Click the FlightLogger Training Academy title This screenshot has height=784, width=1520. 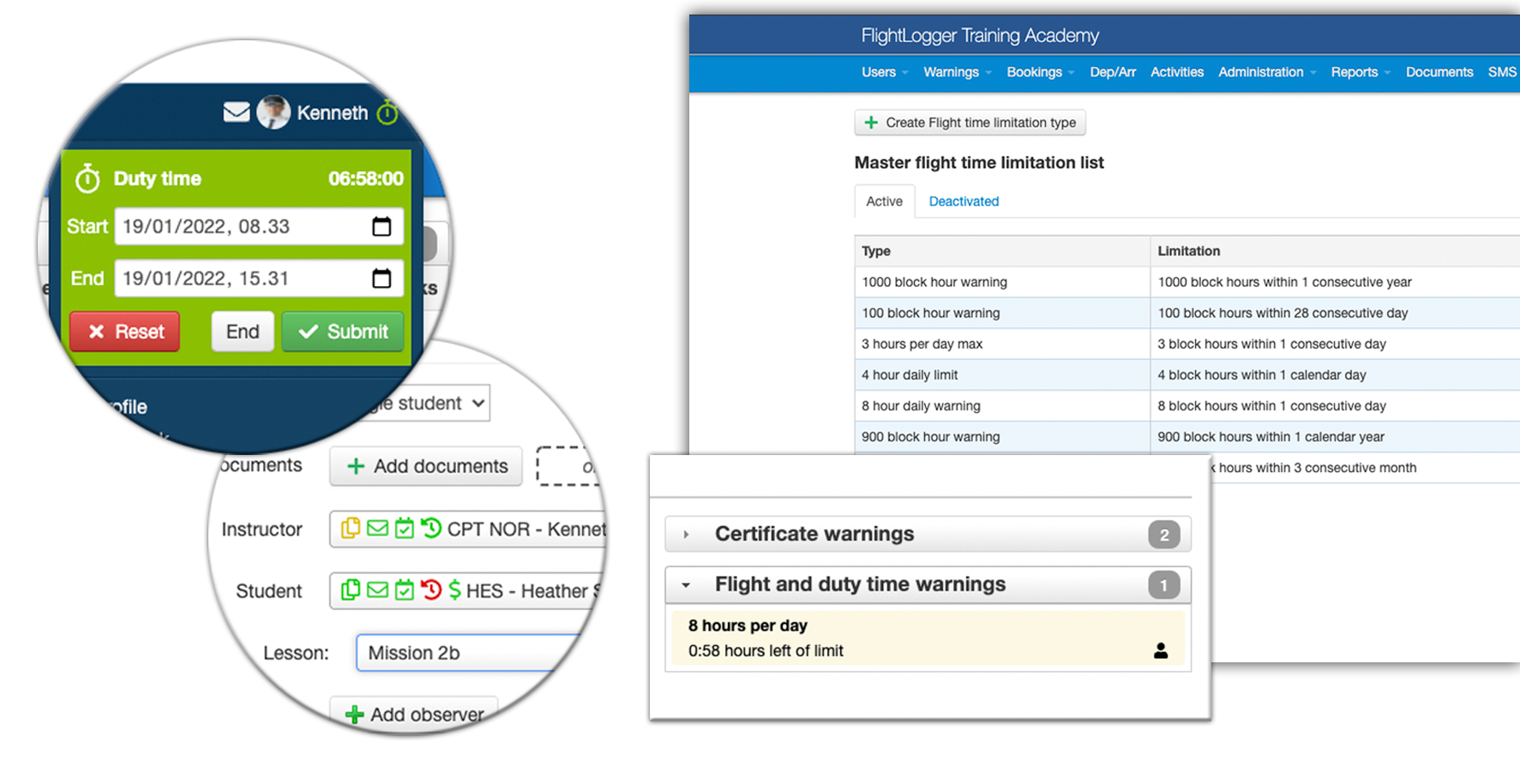click(980, 35)
